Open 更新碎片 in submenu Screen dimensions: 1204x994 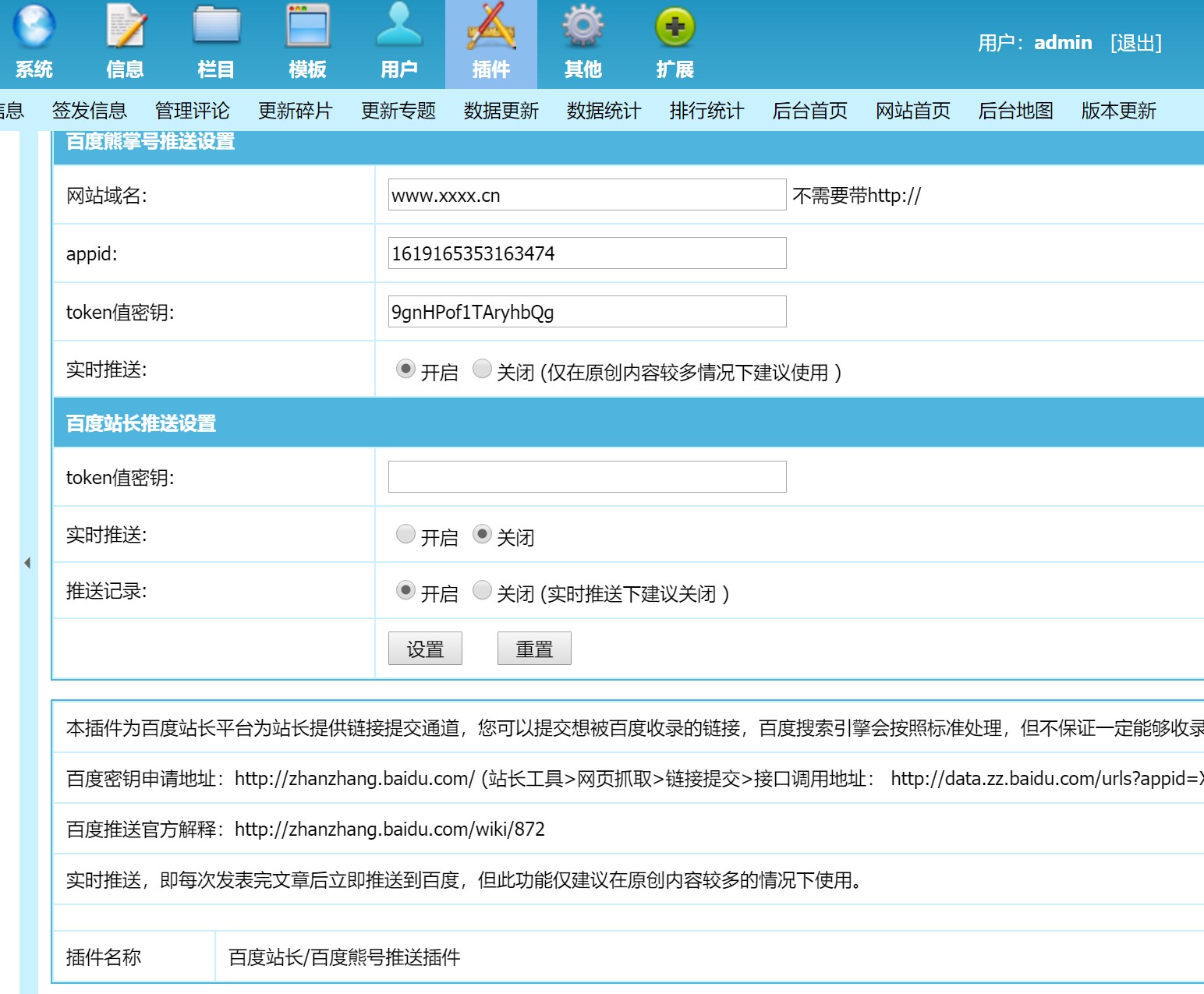point(296,111)
